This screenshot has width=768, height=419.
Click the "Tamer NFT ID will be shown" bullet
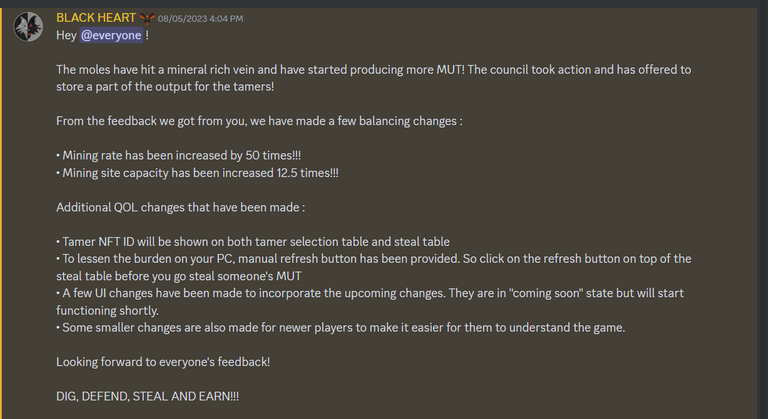pyautogui.click(x=253, y=242)
